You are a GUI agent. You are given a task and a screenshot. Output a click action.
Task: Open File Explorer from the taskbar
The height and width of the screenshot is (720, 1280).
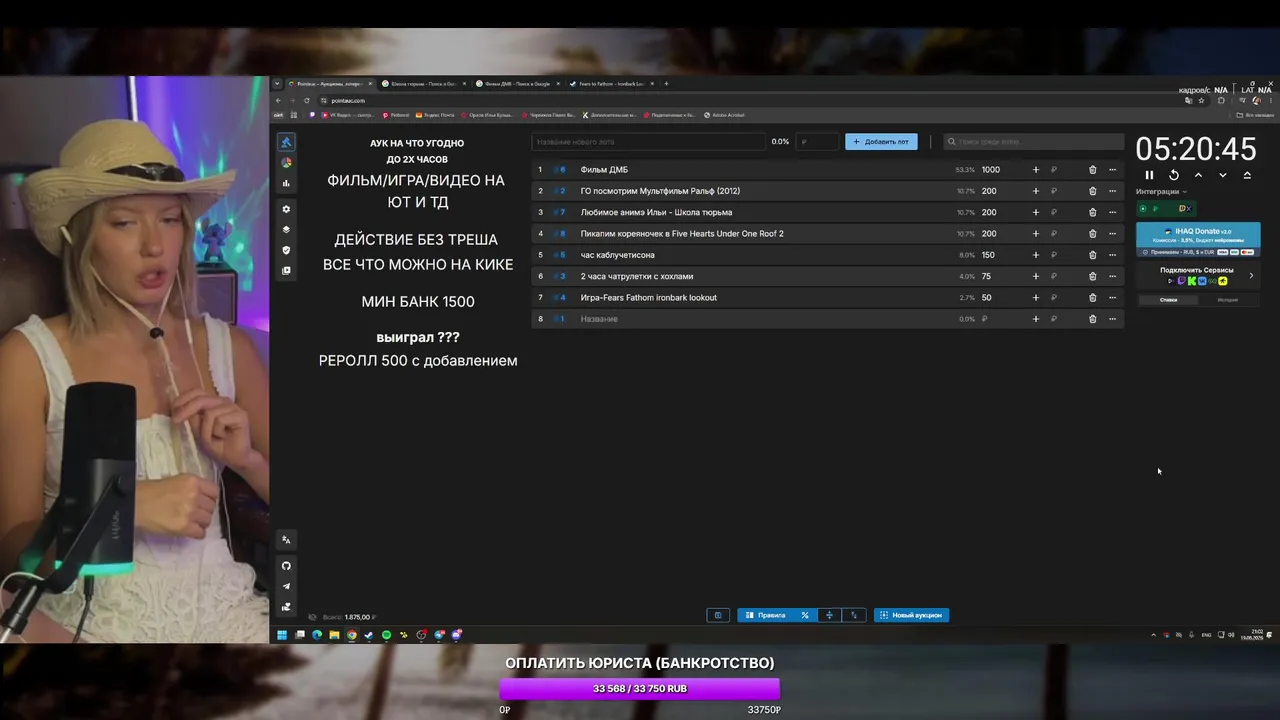coord(334,635)
